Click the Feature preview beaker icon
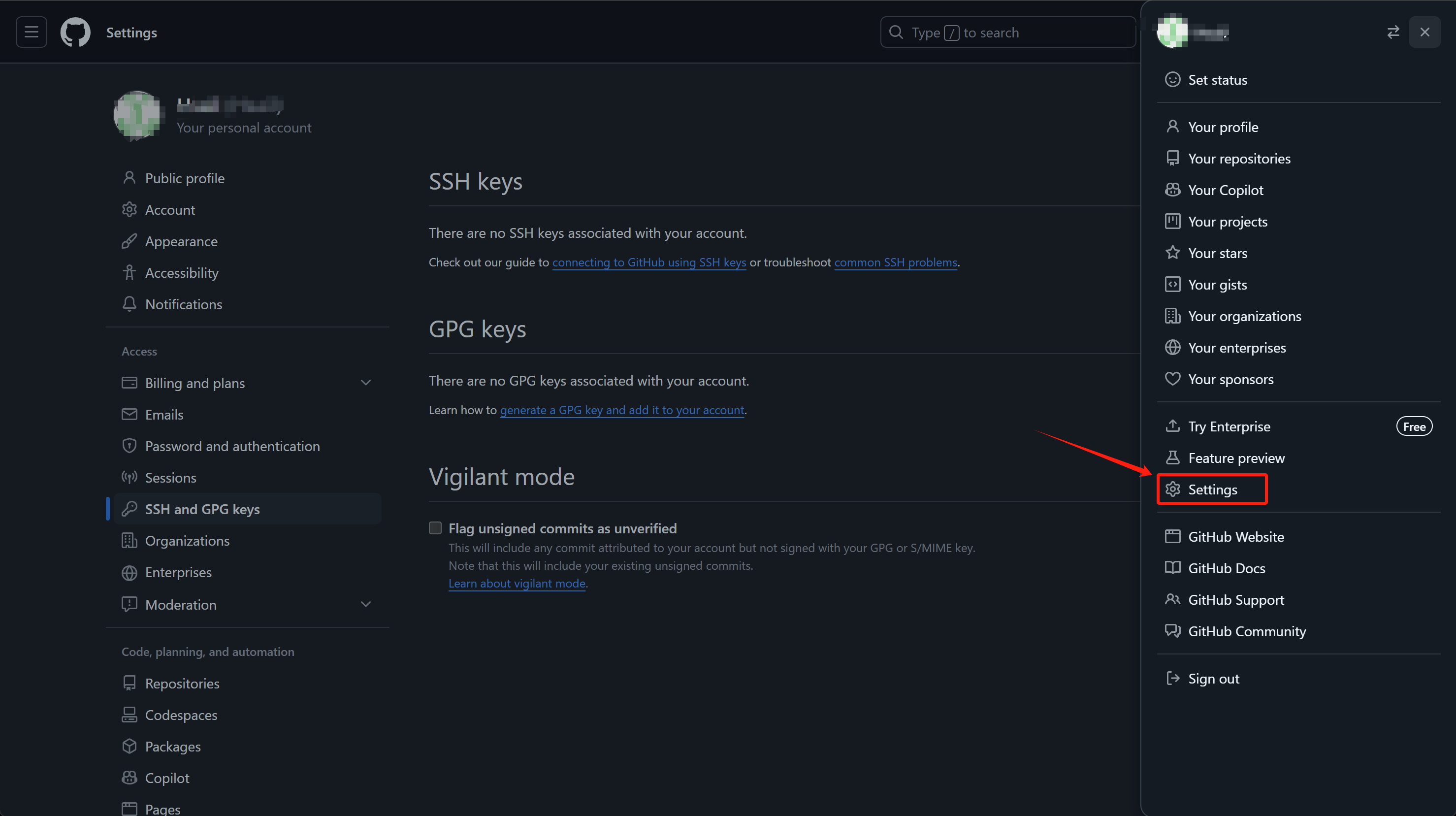The width and height of the screenshot is (1456, 816). [x=1172, y=457]
